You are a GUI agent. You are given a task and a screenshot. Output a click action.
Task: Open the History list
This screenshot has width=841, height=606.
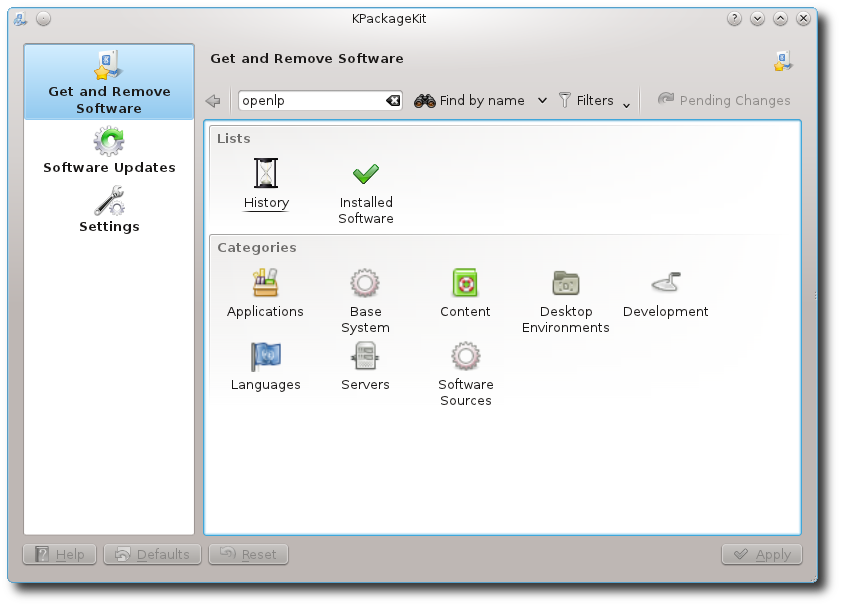[266, 183]
